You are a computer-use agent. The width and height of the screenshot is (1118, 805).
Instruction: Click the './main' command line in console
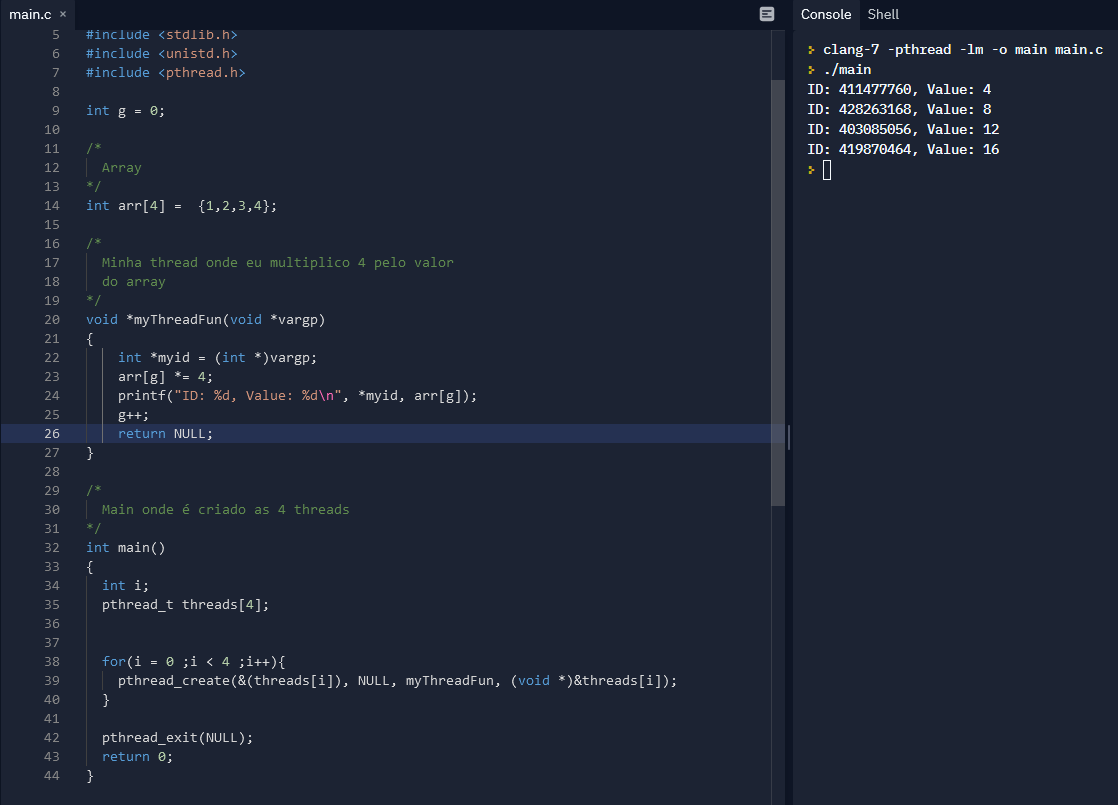pyautogui.click(x=847, y=69)
